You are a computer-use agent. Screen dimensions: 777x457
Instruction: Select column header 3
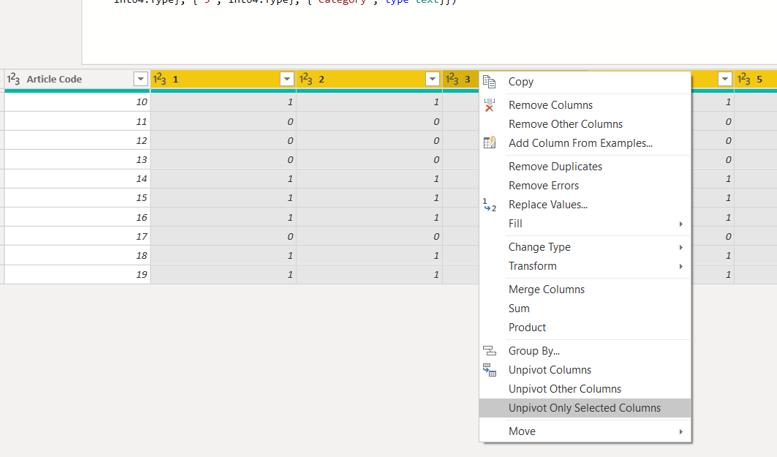(x=461, y=79)
